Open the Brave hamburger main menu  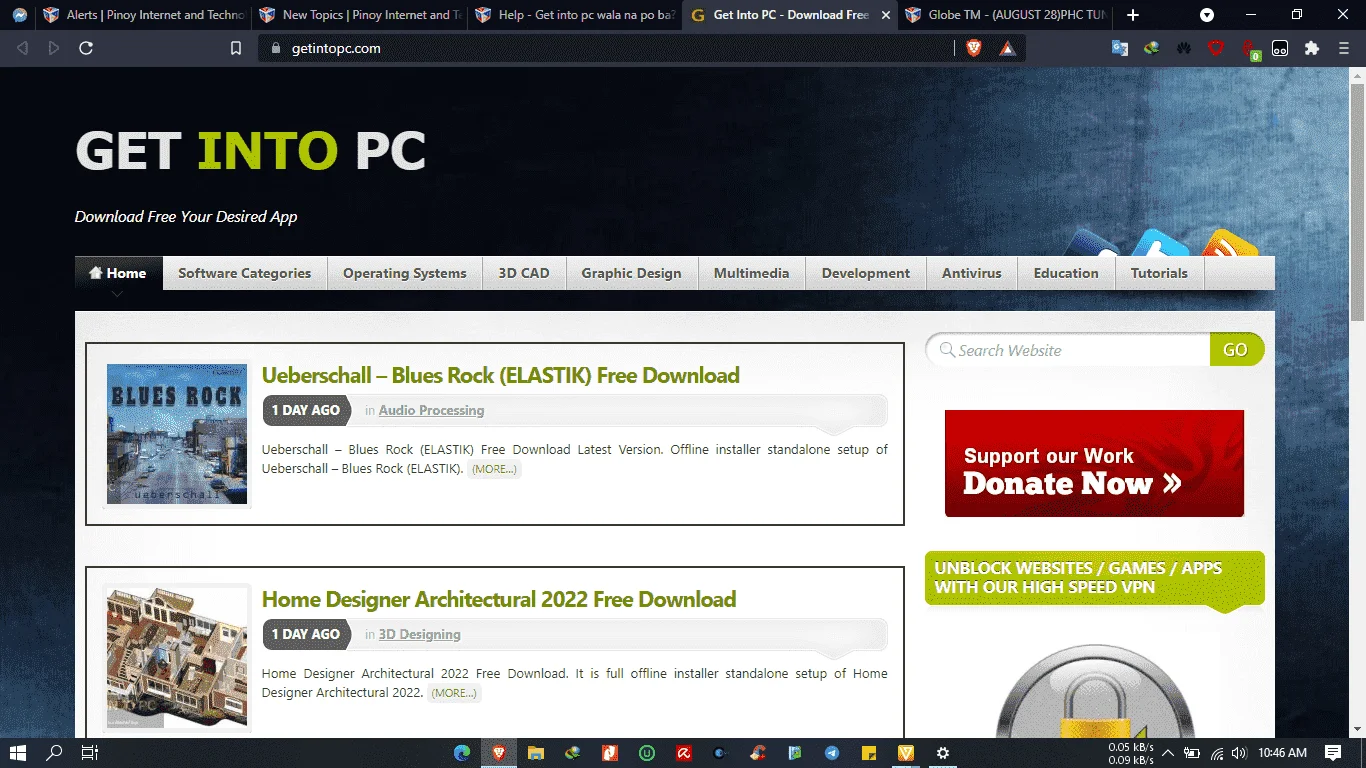(1344, 48)
